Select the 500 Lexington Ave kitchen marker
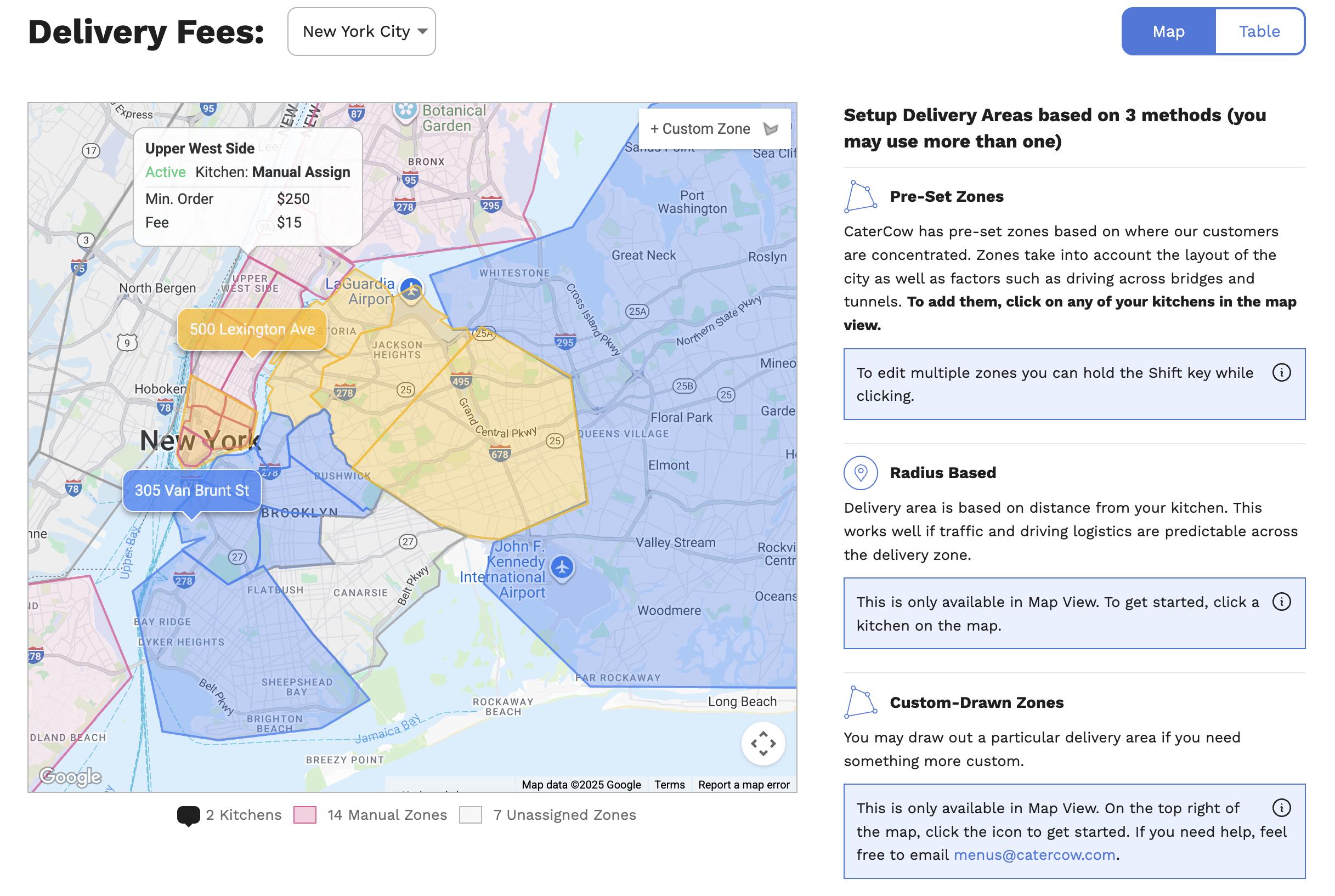Screen dimensions: 1335x896 (x=252, y=329)
